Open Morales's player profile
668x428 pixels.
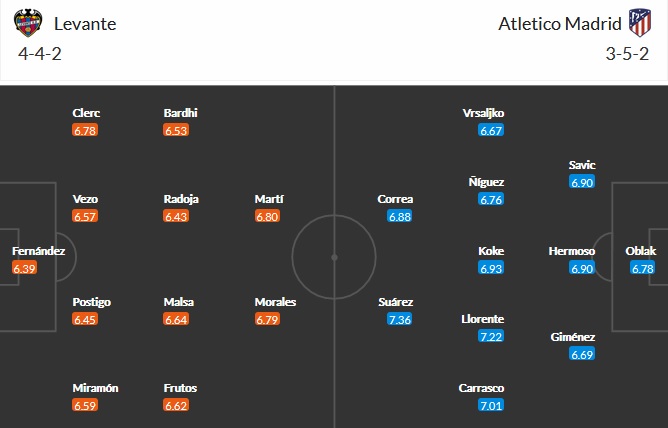pos(275,302)
